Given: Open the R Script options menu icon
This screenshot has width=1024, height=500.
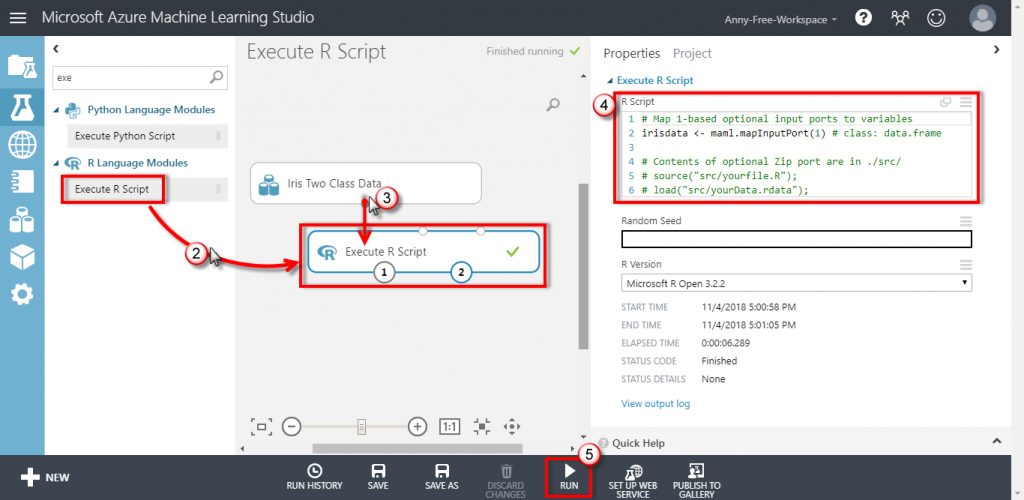Looking at the screenshot, I should point(966,102).
